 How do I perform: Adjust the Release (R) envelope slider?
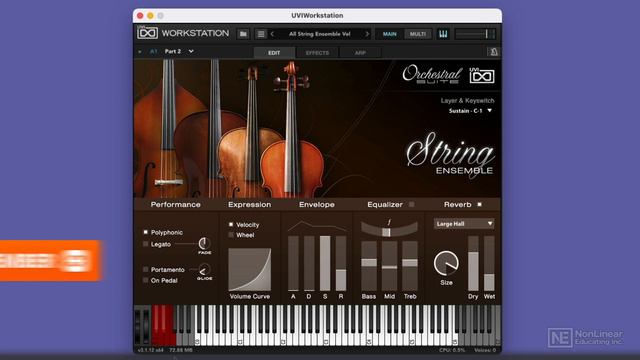click(341, 263)
